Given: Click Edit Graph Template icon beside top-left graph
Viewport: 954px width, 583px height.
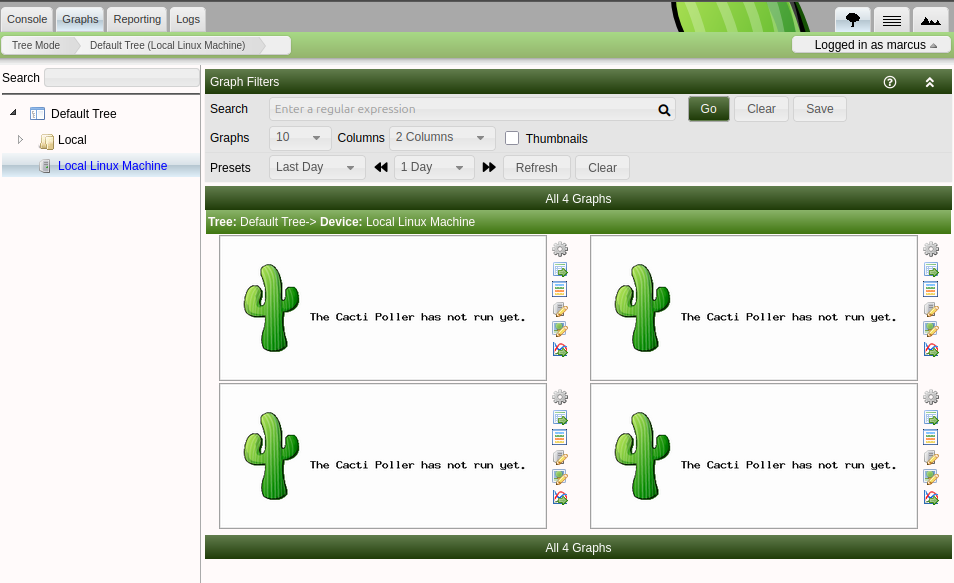Looking at the screenshot, I should pos(560,329).
